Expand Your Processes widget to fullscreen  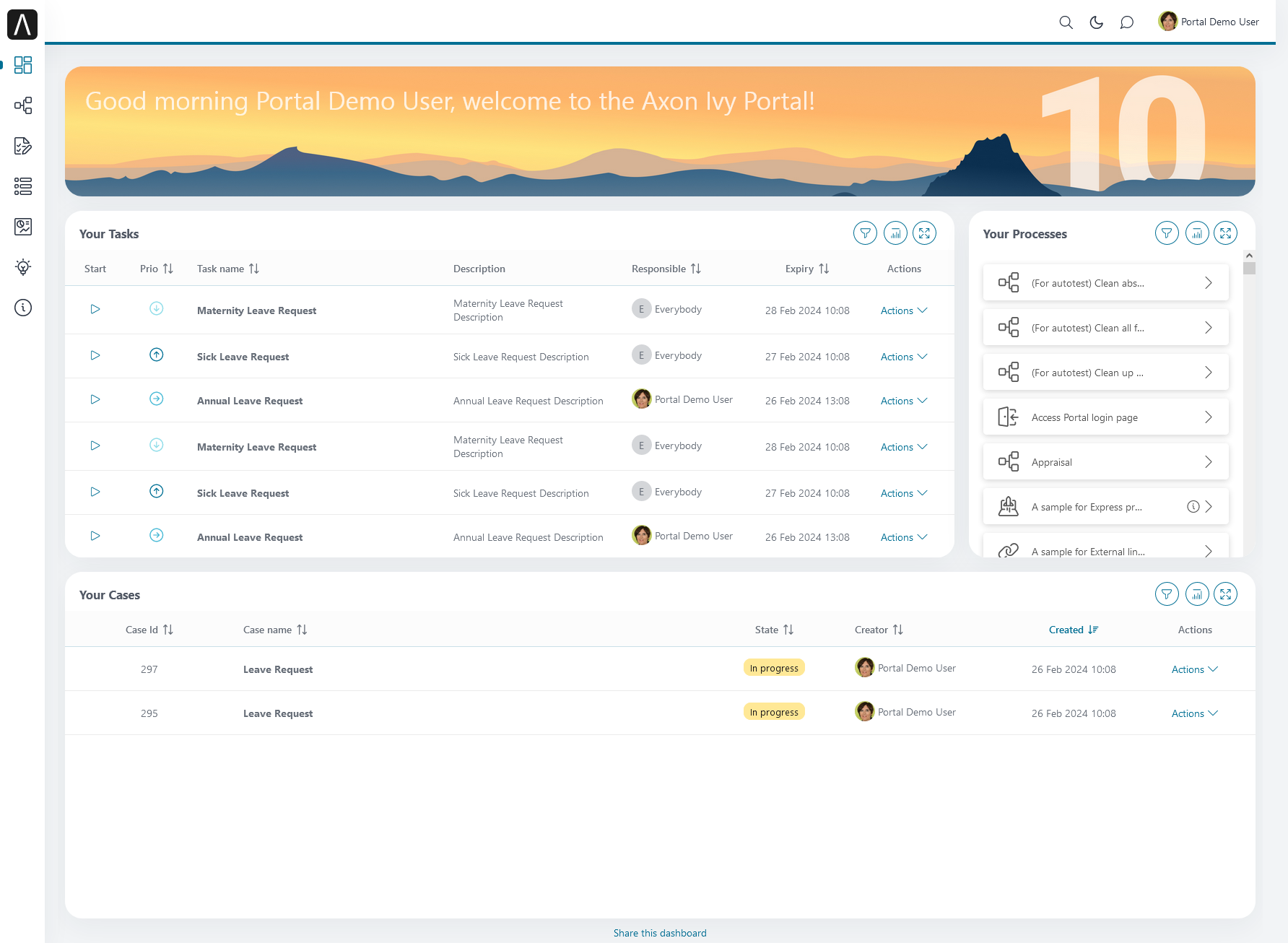1226,233
